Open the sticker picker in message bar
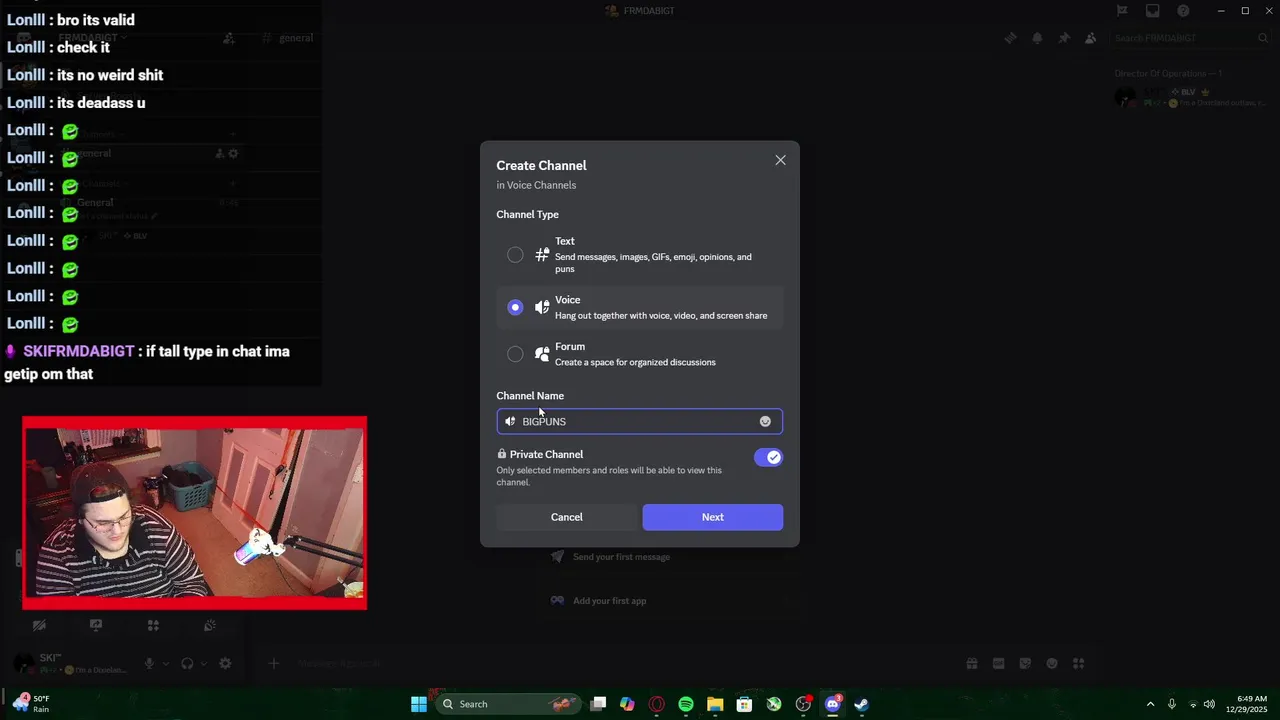This screenshot has height=720, width=1280. pos(1025,663)
